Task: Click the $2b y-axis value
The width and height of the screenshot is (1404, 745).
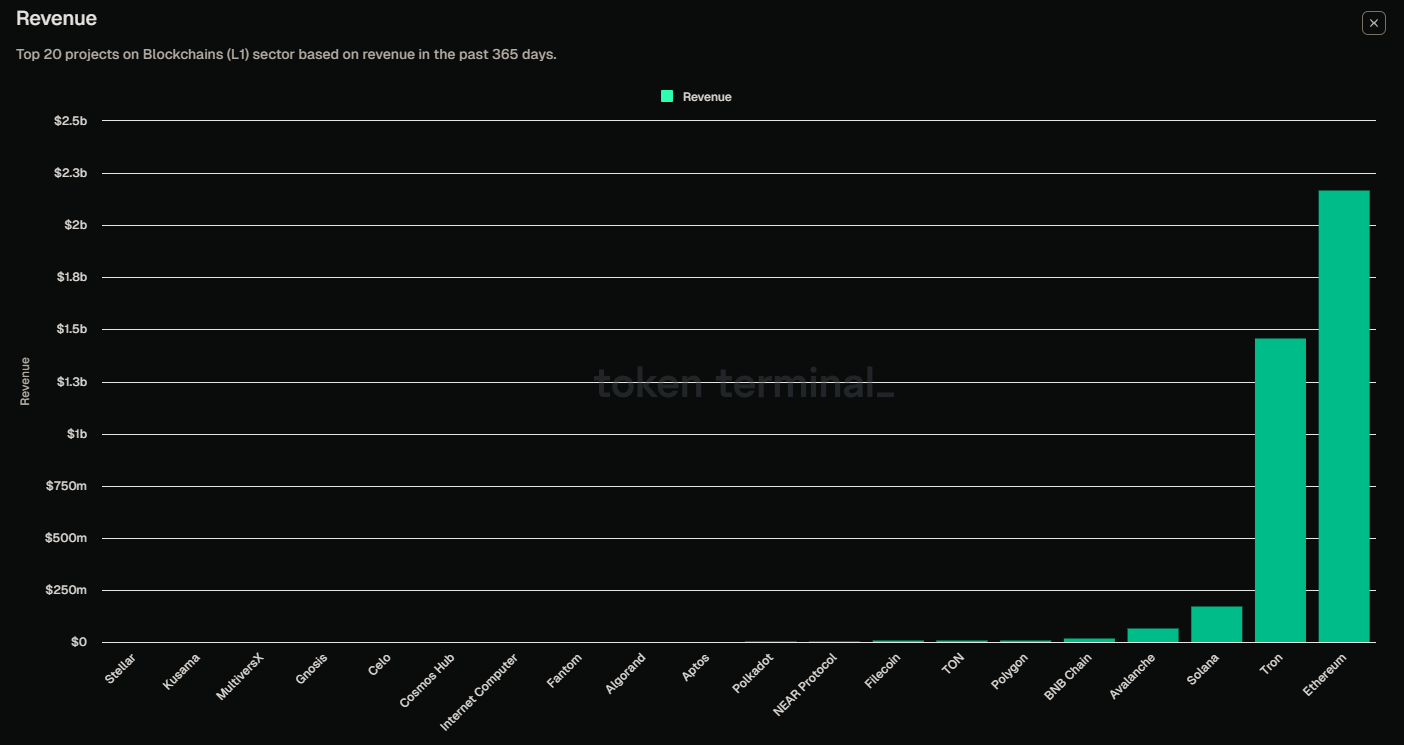Action: pyautogui.click(x=76, y=225)
